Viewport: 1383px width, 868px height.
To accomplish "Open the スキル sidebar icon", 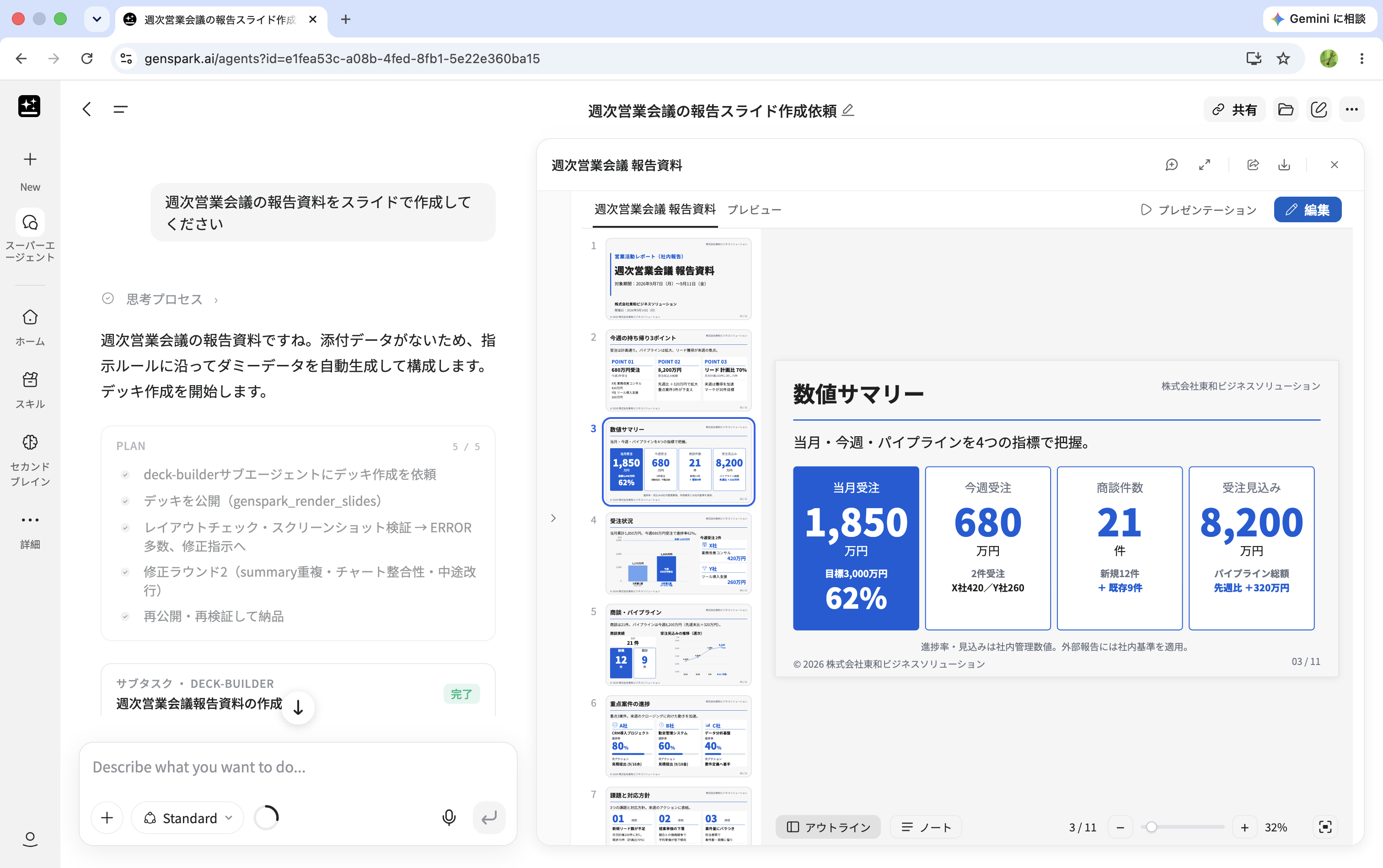I will tap(30, 390).
